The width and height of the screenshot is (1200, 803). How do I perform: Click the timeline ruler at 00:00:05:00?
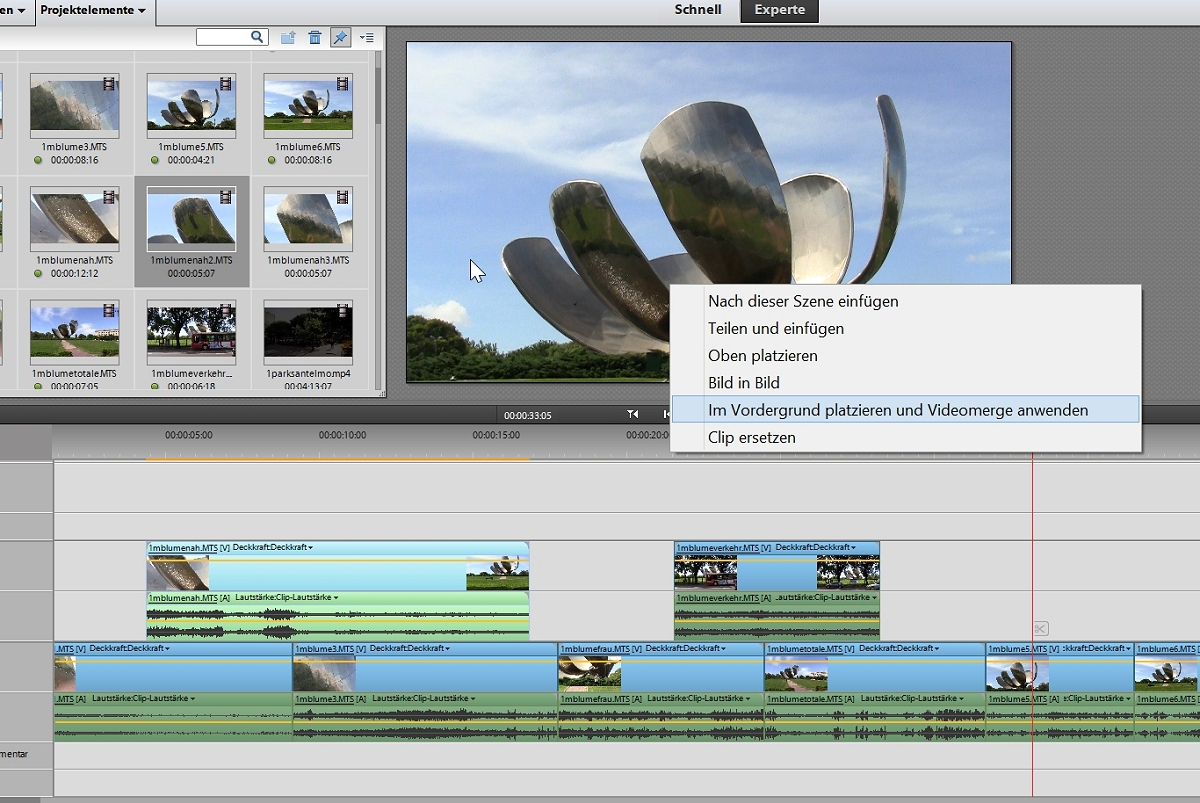click(x=189, y=436)
